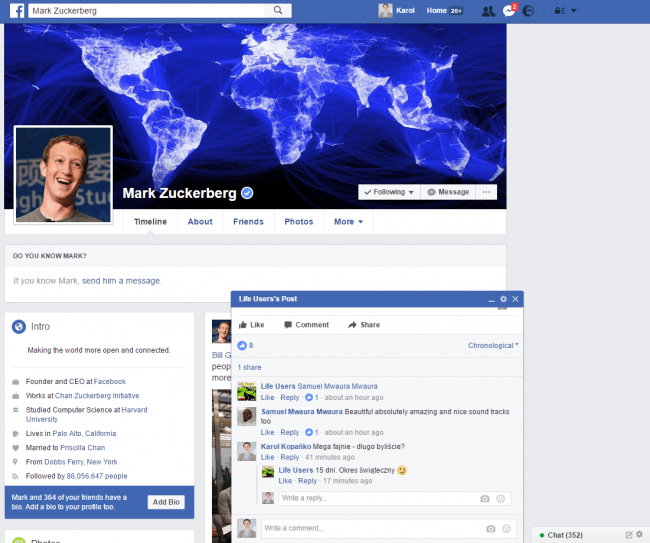650x543 pixels.
Task: Click the new message compose icon in chat bar
Action: (x=629, y=535)
